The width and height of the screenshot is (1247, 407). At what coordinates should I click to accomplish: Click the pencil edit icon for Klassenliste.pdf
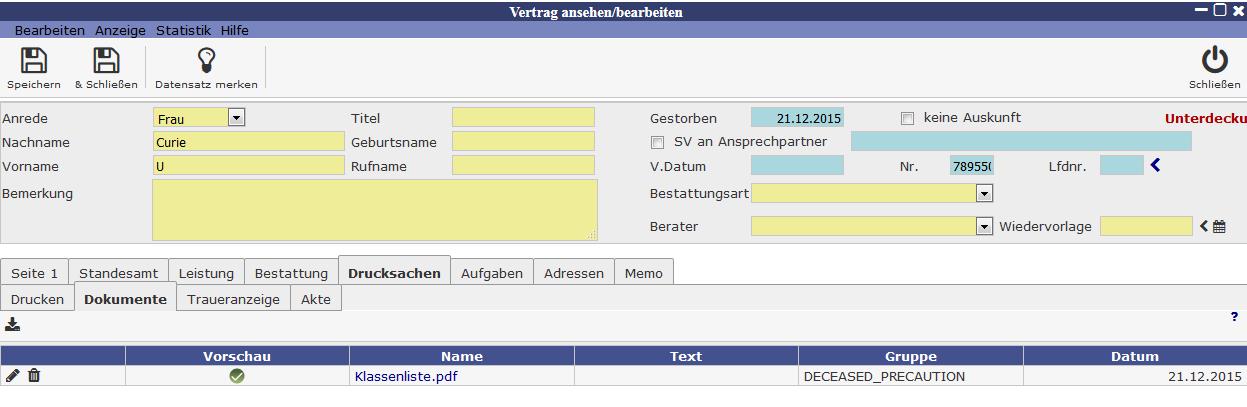pos(12,376)
